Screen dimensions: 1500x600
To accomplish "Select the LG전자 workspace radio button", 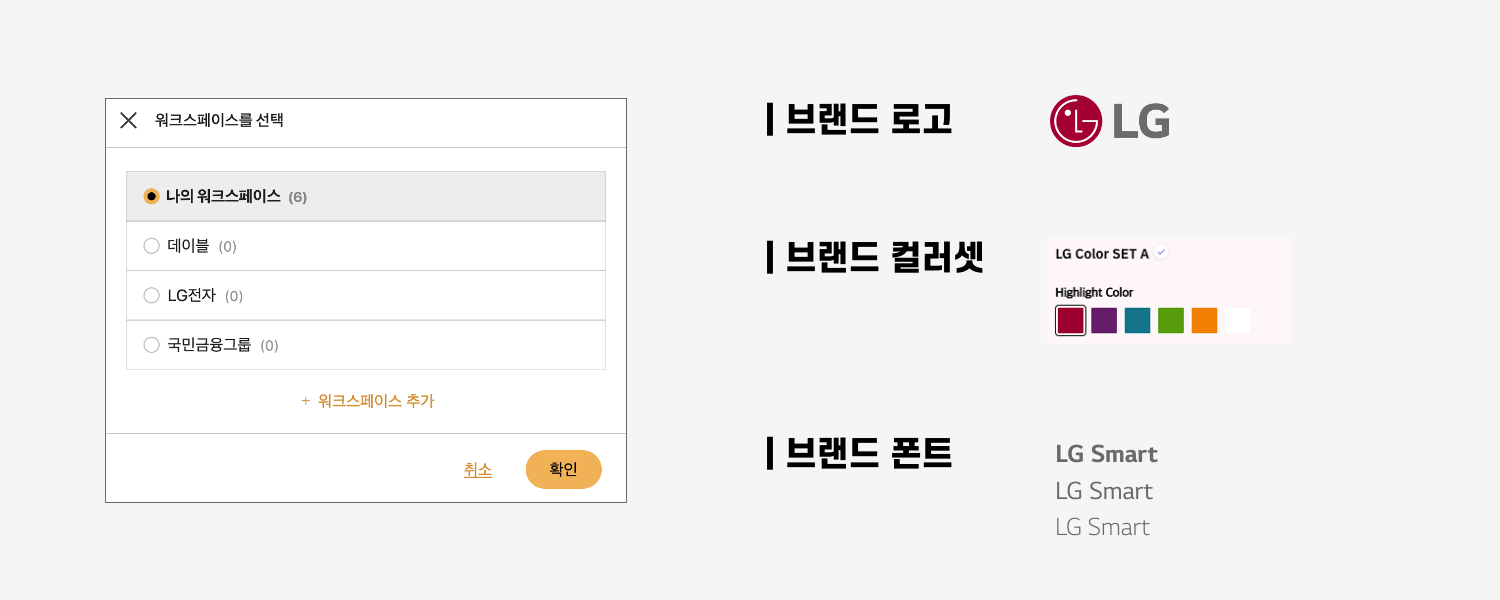I will [153, 295].
